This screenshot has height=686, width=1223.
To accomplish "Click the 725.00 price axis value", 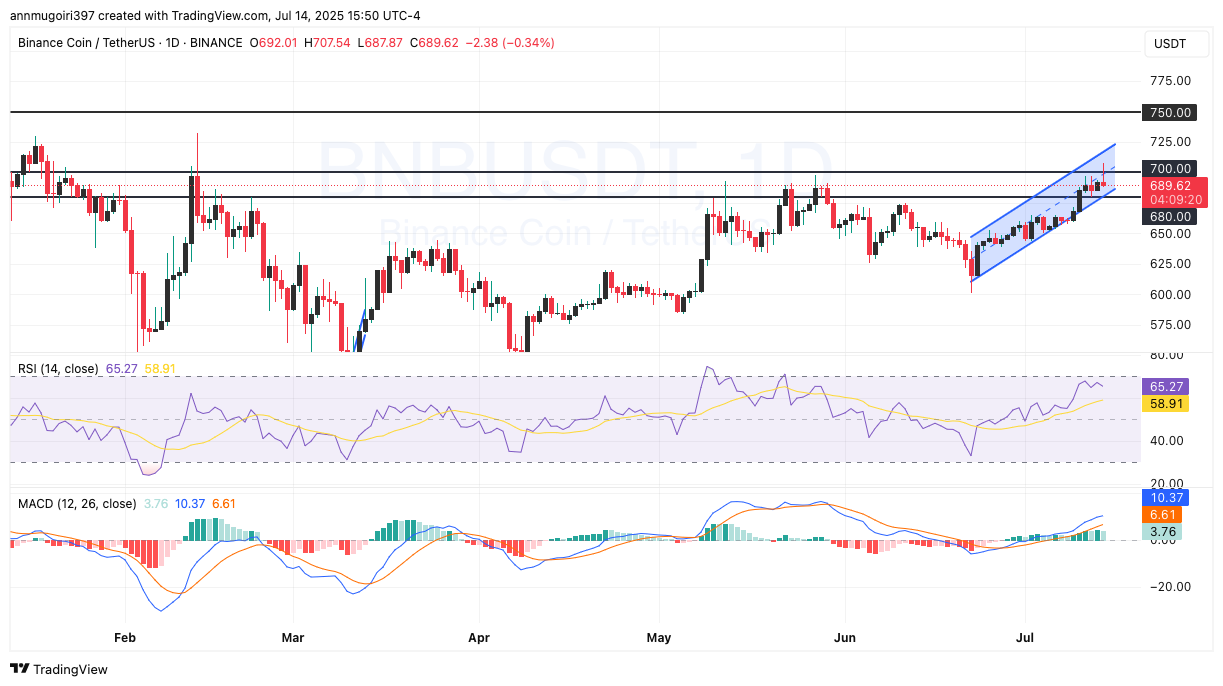I will (1169, 142).
